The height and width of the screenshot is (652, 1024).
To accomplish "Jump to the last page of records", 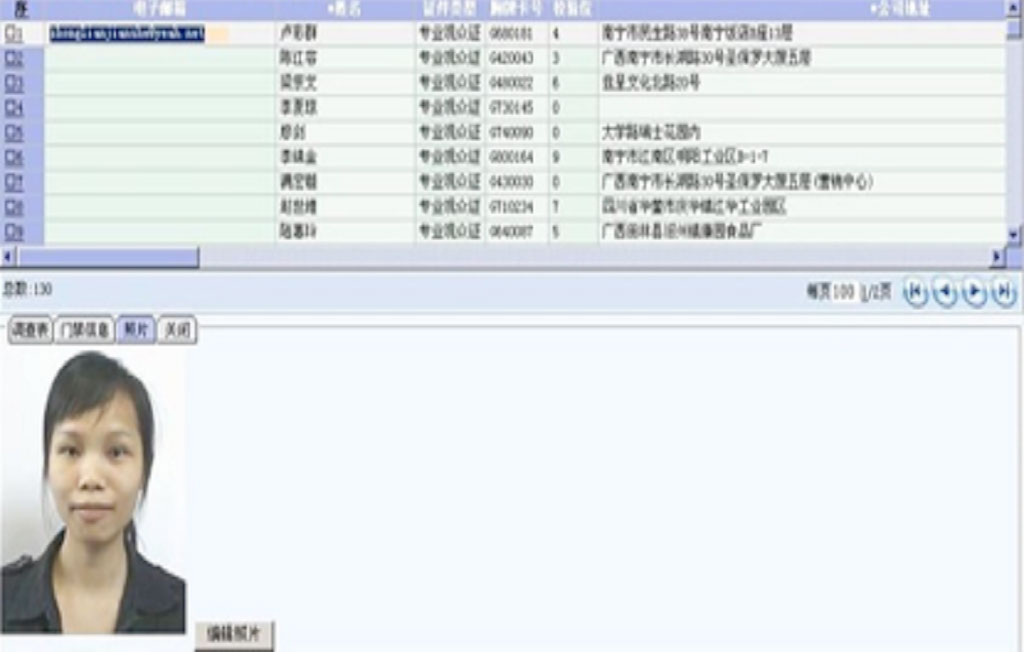I will tap(1003, 292).
